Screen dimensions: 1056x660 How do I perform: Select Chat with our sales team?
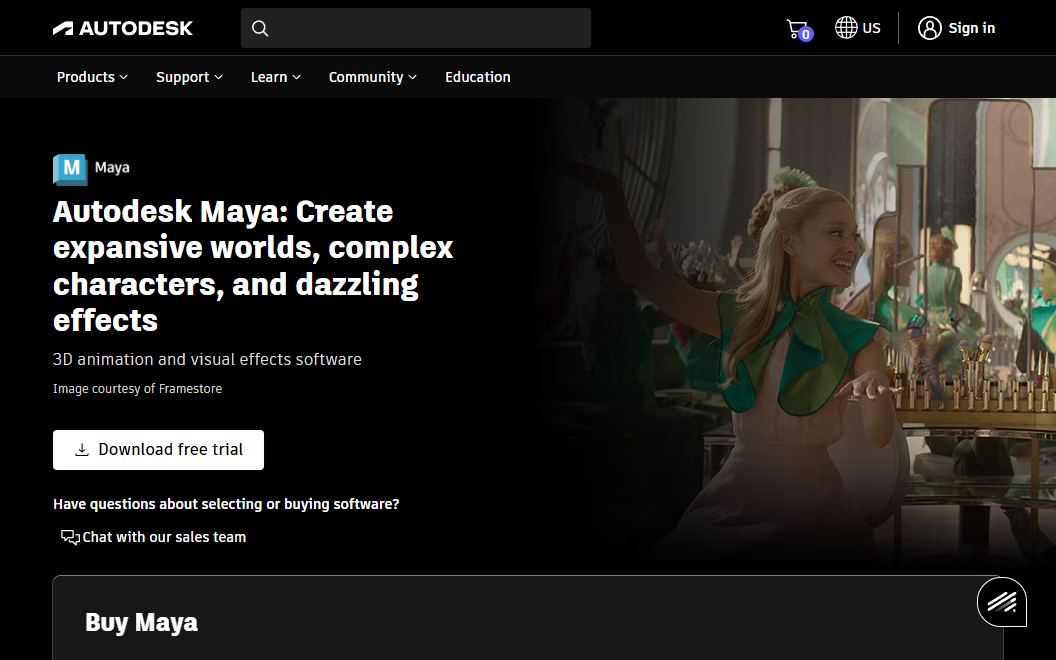click(164, 537)
